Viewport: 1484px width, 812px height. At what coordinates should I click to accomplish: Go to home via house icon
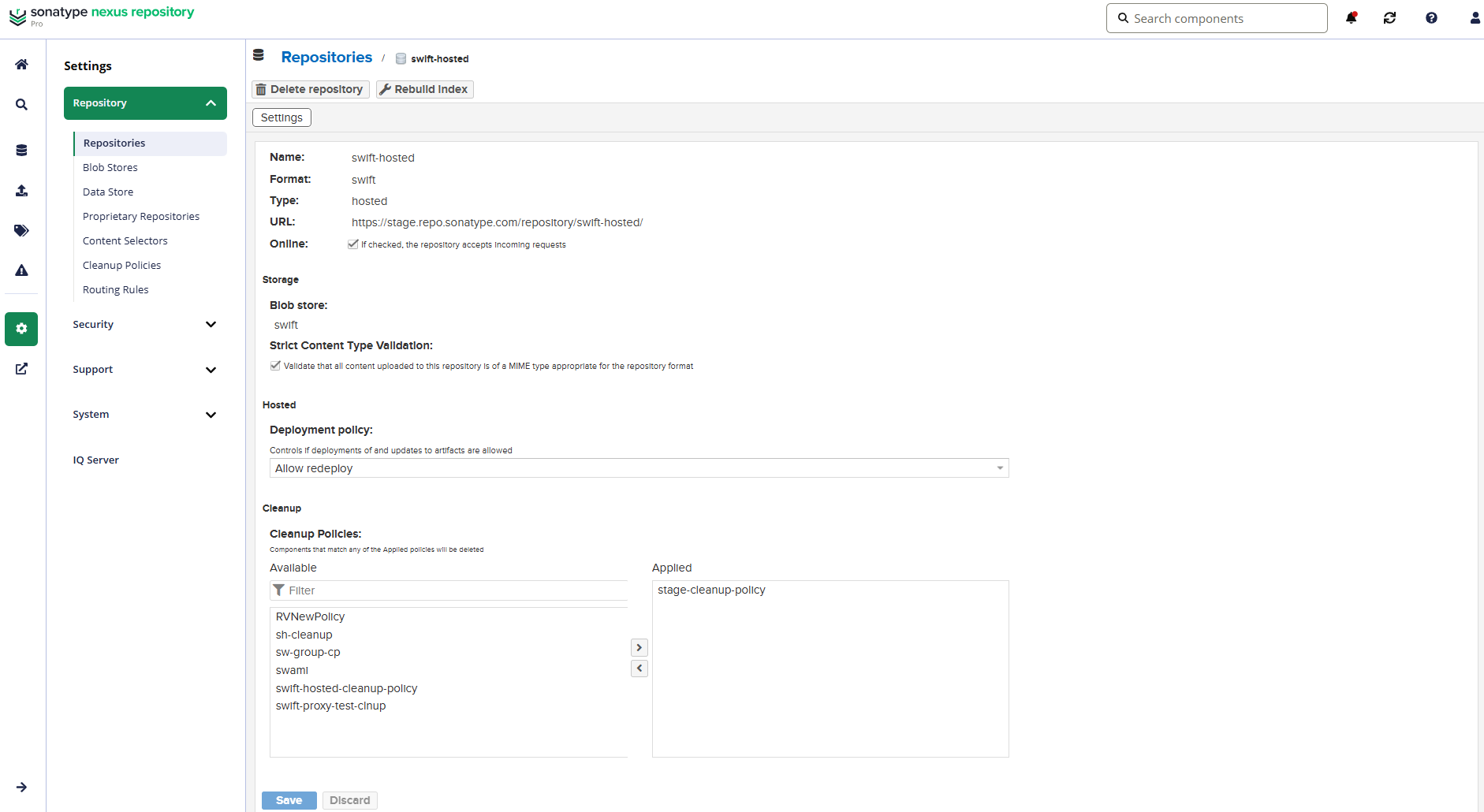tap(21, 64)
